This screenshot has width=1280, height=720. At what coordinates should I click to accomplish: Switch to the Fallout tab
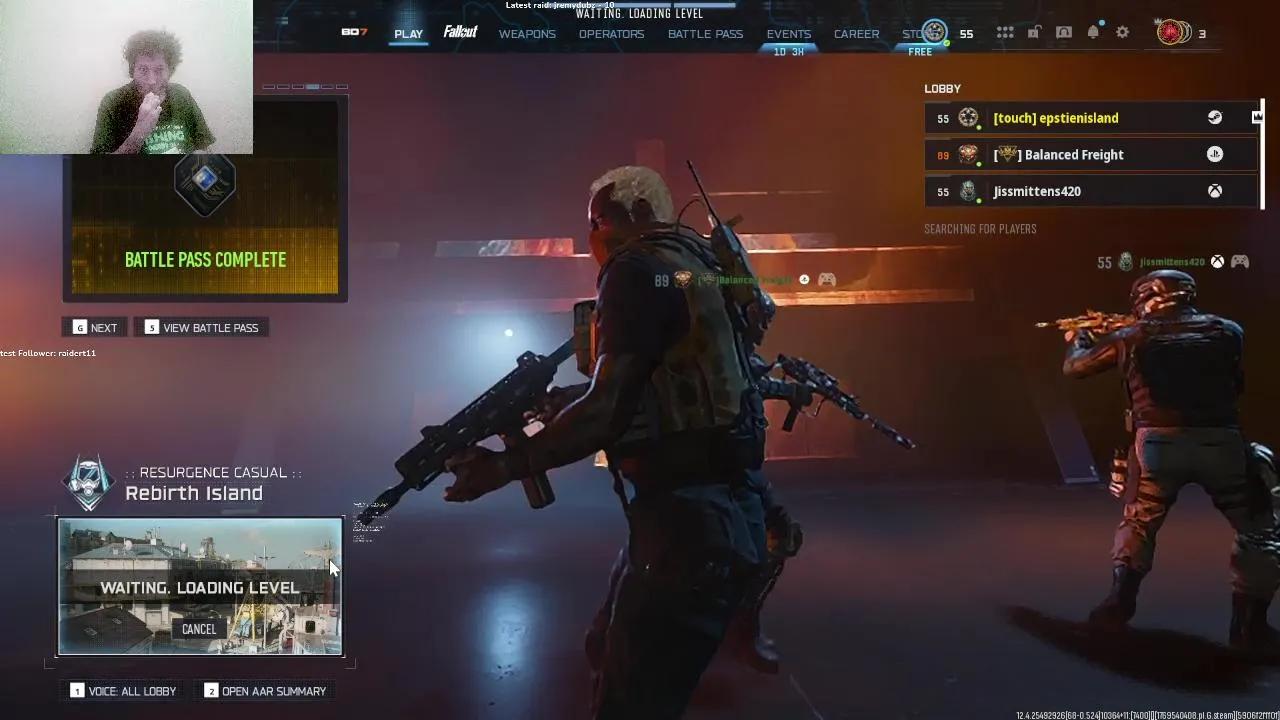pos(459,32)
